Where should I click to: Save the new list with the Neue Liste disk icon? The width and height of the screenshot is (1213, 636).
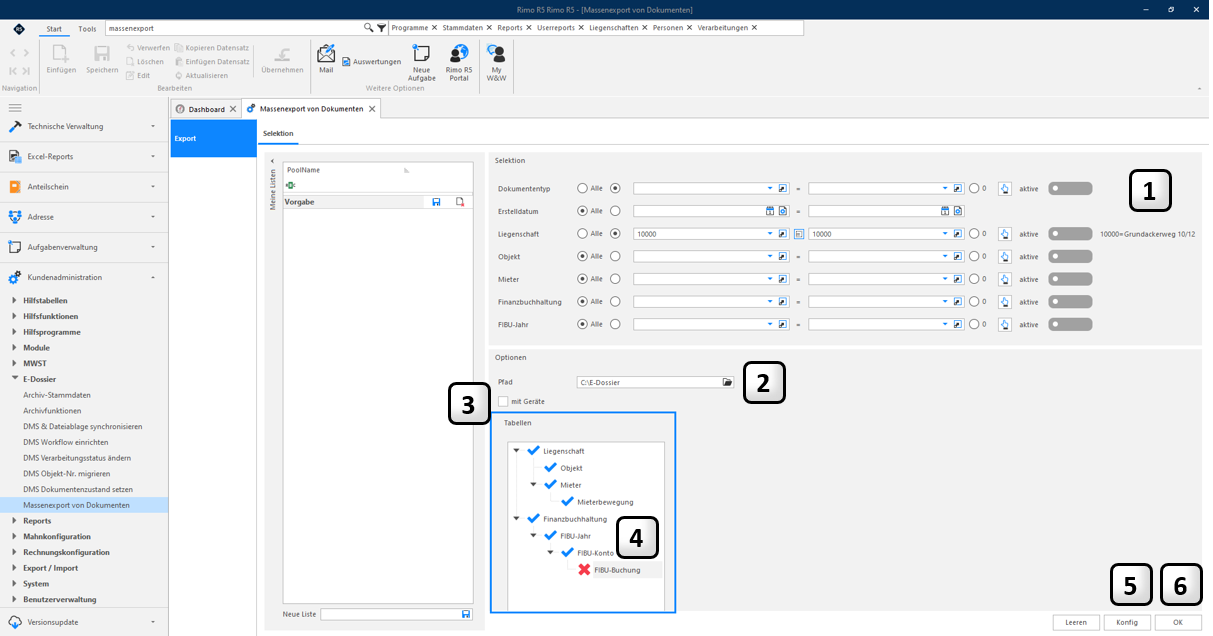coord(466,614)
